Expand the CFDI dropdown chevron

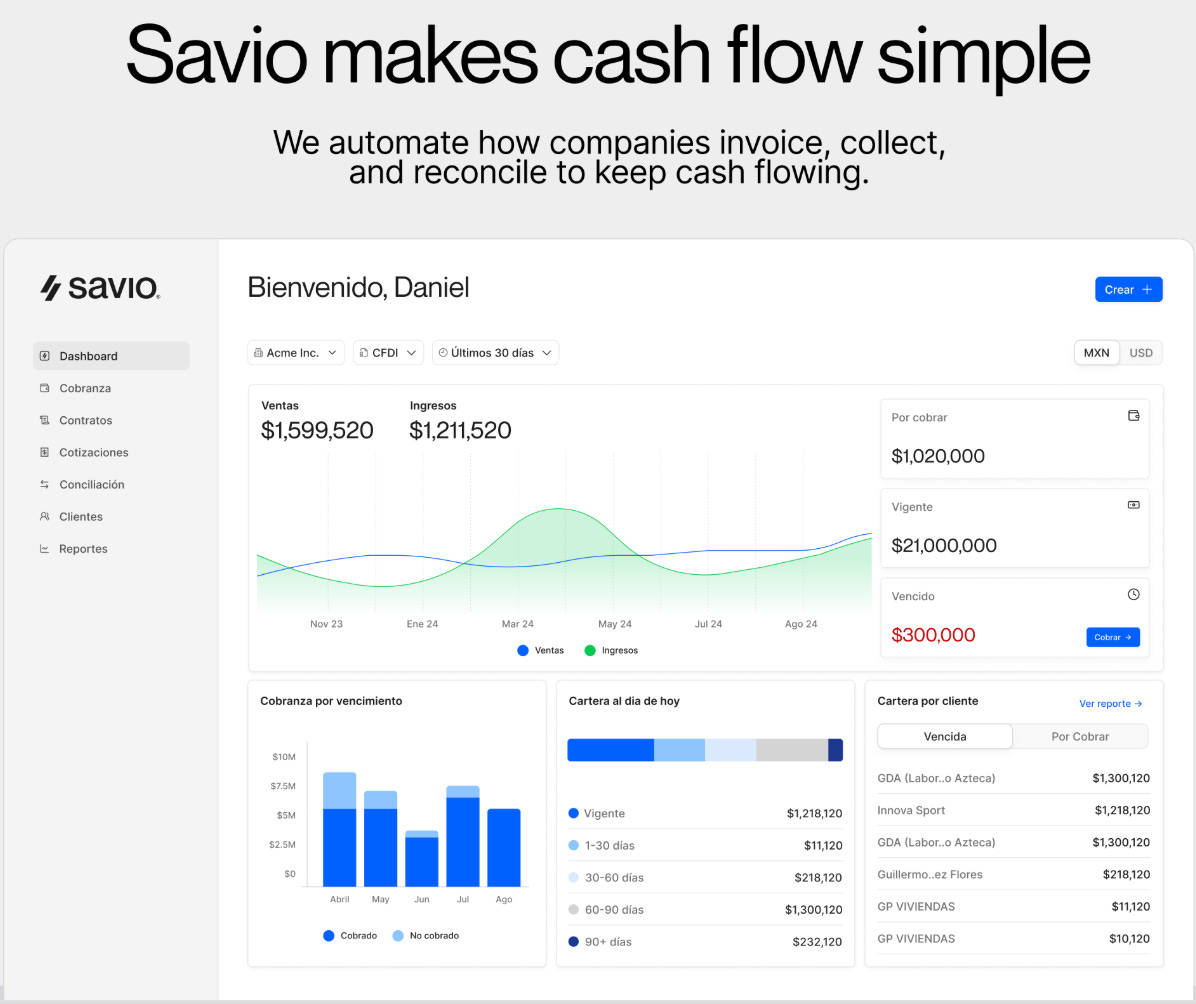pyautogui.click(x=411, y=352)
